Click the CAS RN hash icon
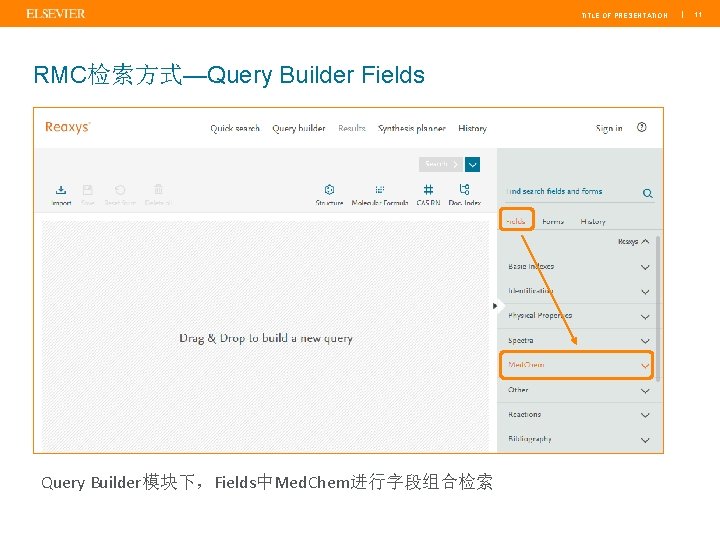720x540 pixels. pos(428,189)
